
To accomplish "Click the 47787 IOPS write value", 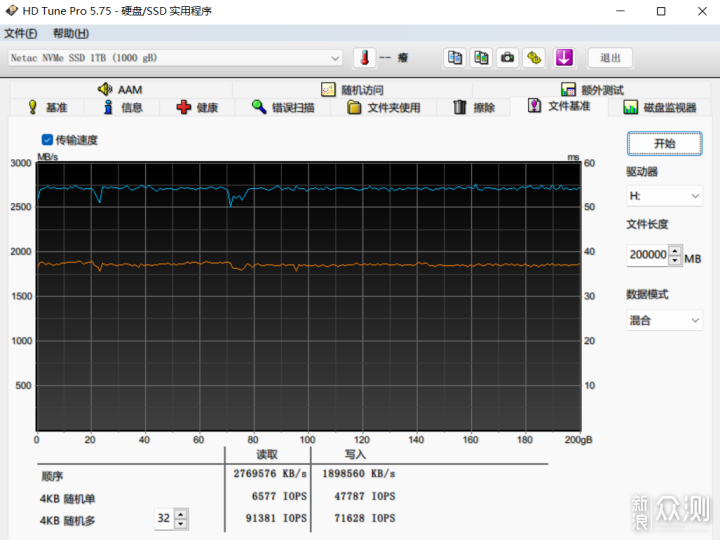I will coord(365,496).
